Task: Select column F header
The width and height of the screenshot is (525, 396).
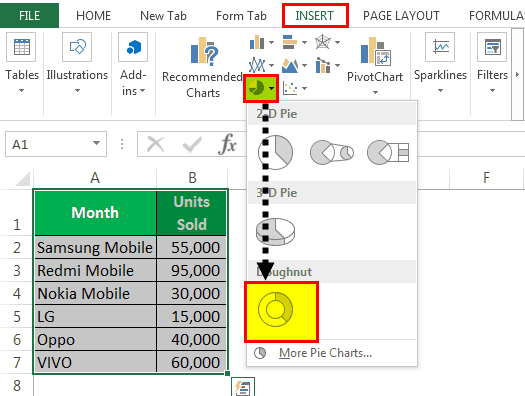Action: [x=486, y=177]
